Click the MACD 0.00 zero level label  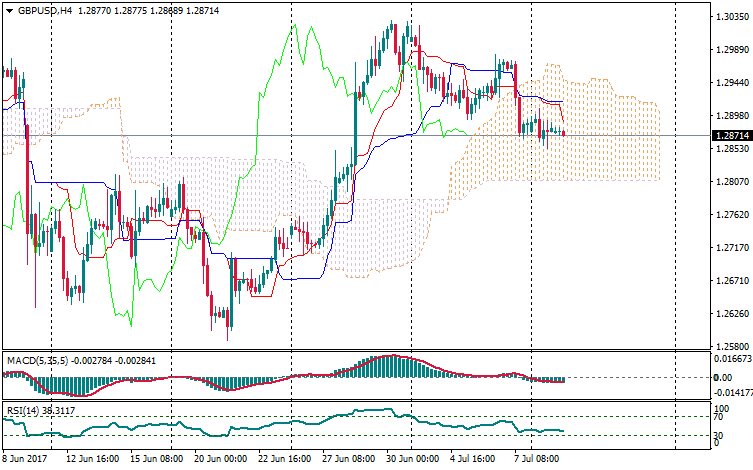pos(720,378)
